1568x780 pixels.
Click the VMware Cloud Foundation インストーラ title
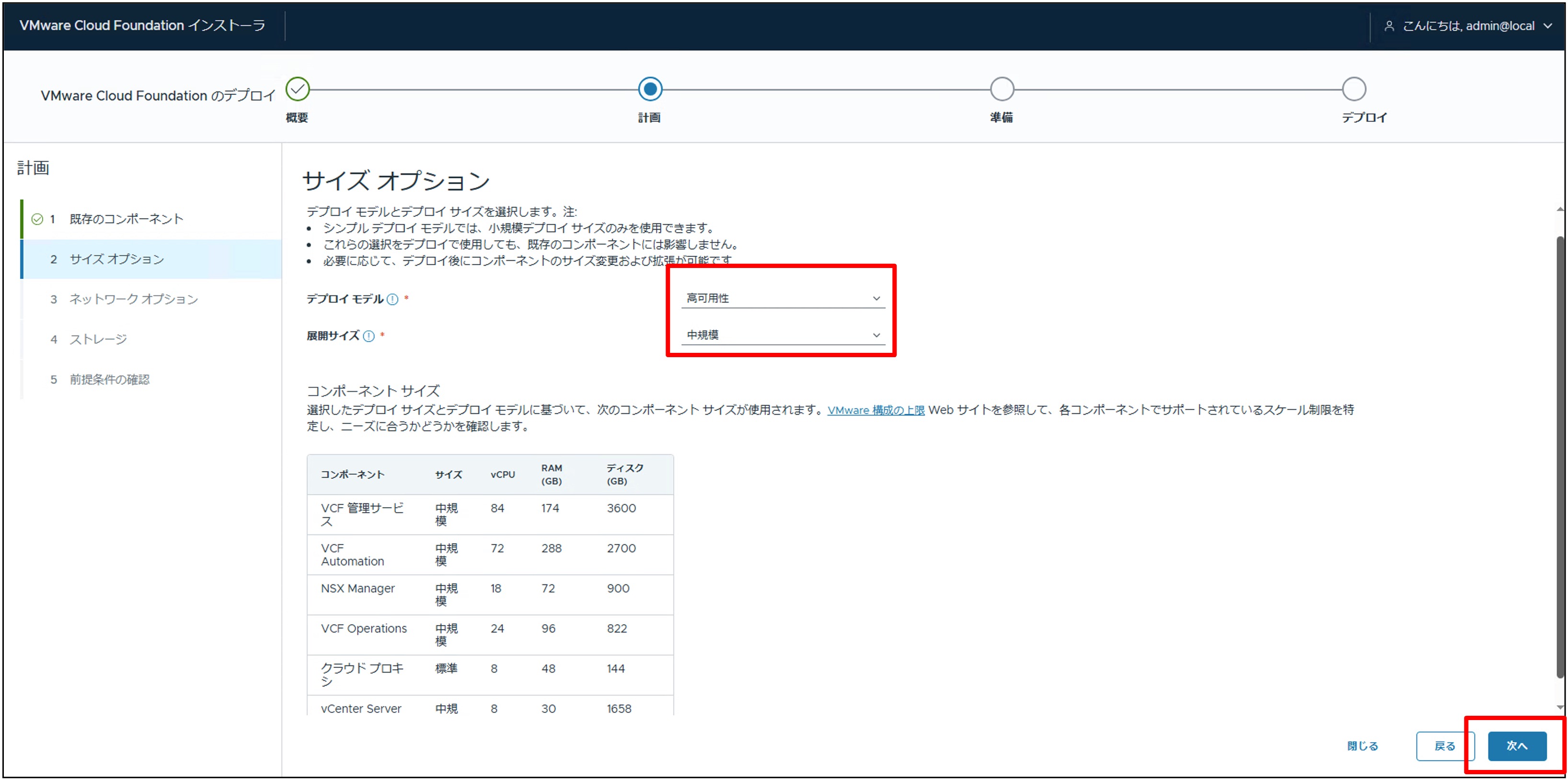pyautogui.click(x=142, y=25)
